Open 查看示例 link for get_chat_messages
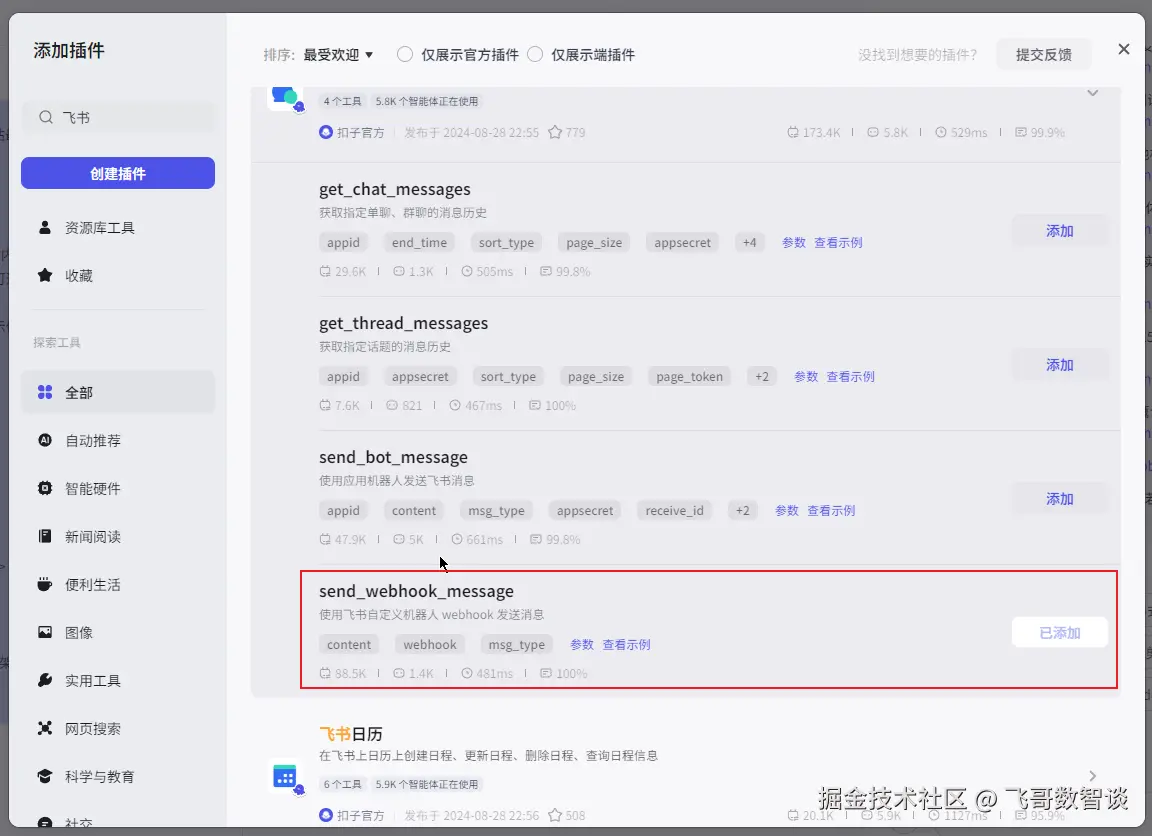The height and width of the screenshot is (836, 1152). coord(838,242)
